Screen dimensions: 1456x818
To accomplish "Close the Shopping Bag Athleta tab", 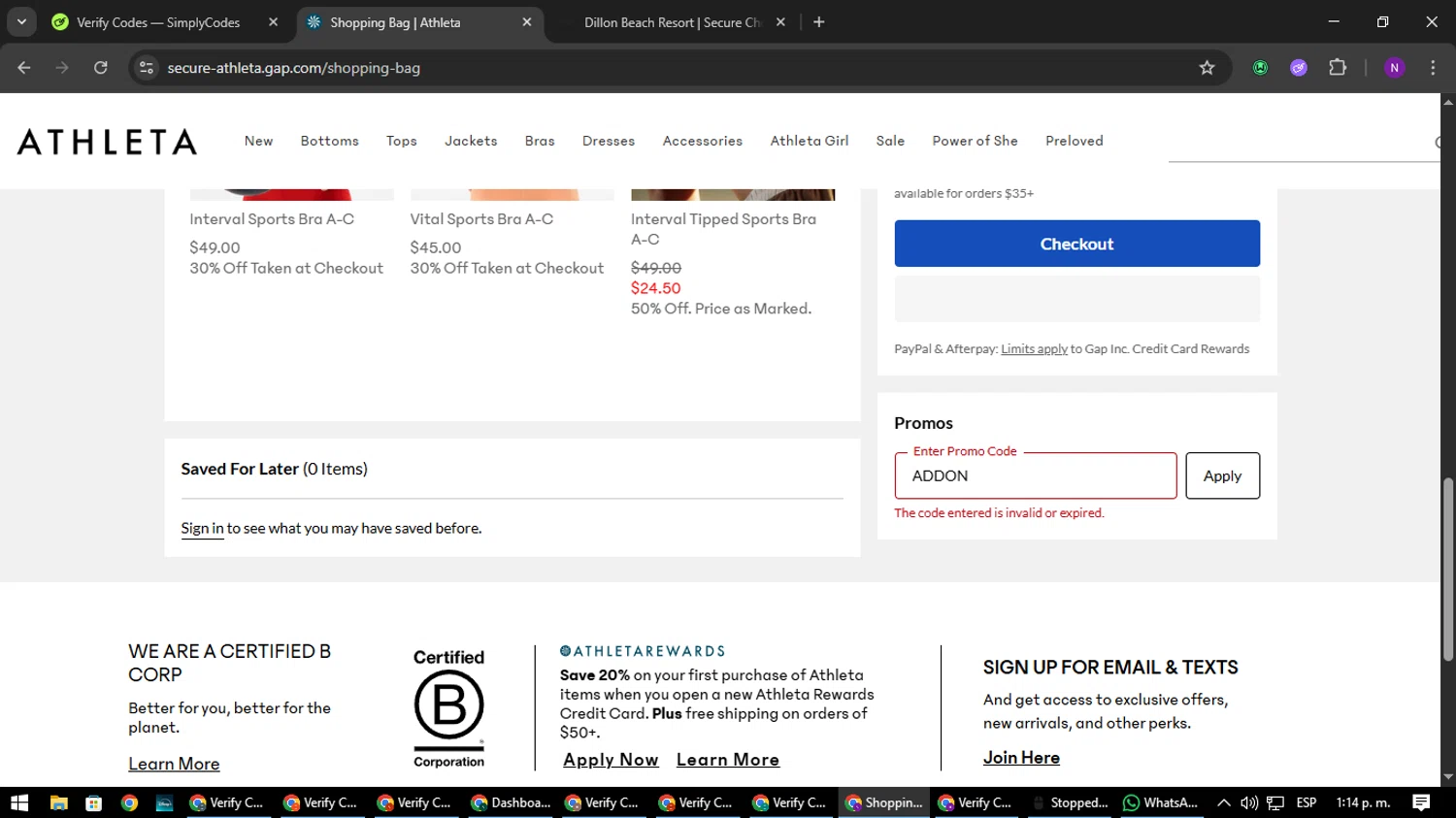I will [x=527, y=22].
